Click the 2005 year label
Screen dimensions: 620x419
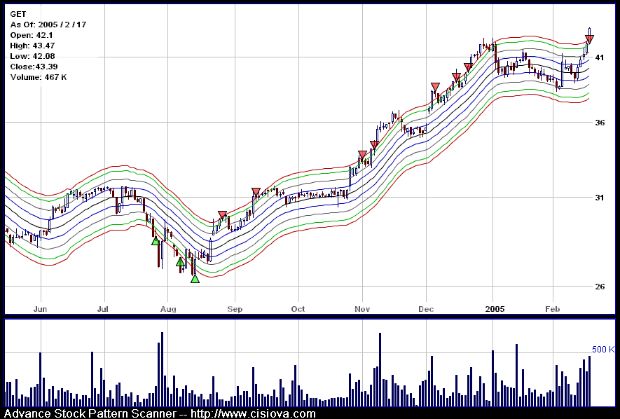point(495,309)
